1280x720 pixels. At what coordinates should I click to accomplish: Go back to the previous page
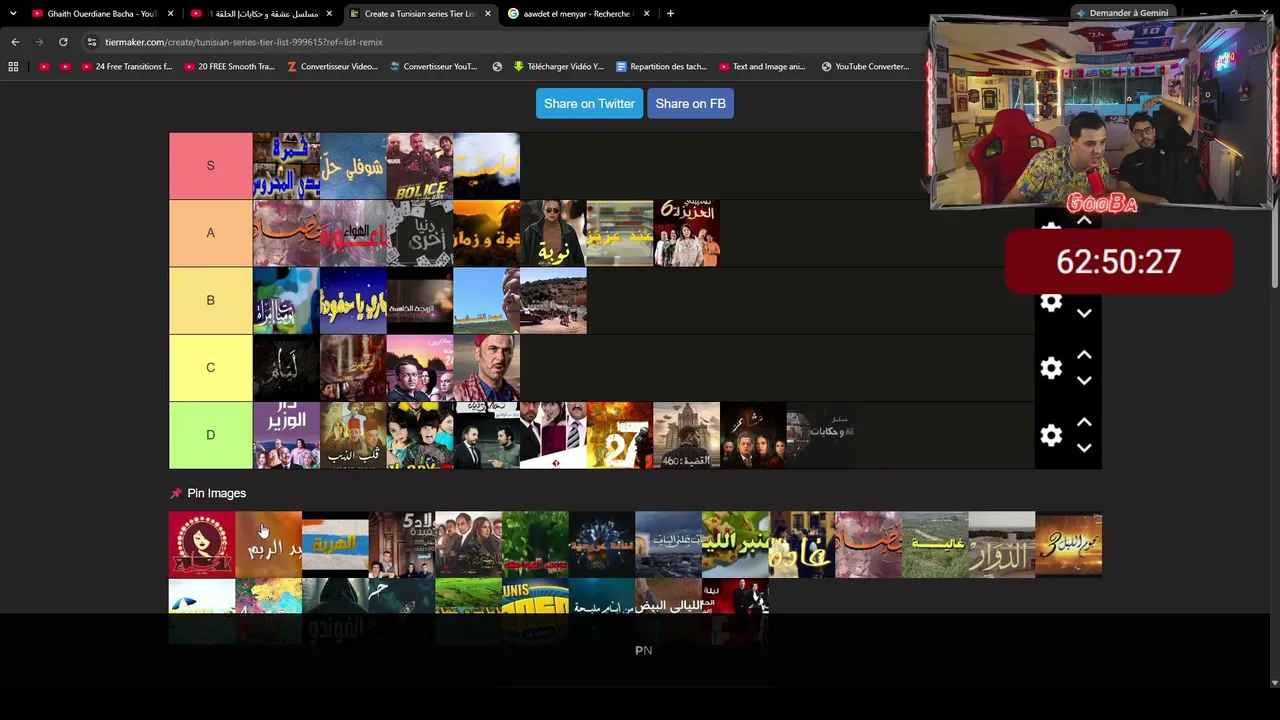click(x=15, y=42)
